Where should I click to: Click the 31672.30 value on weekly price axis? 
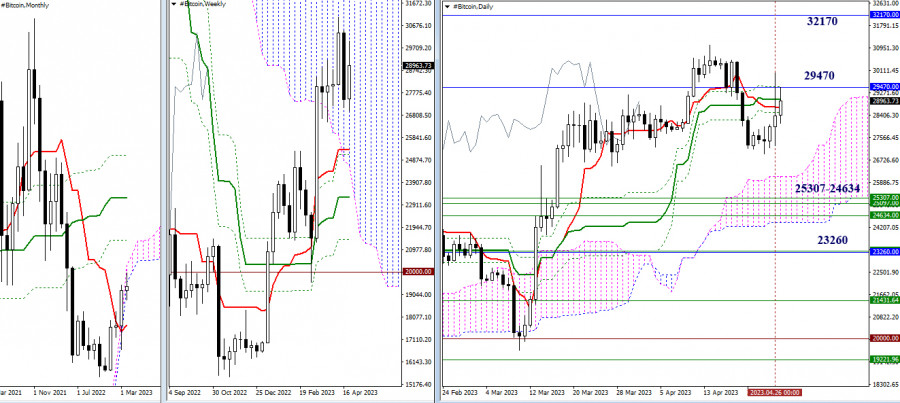(418, 3)
